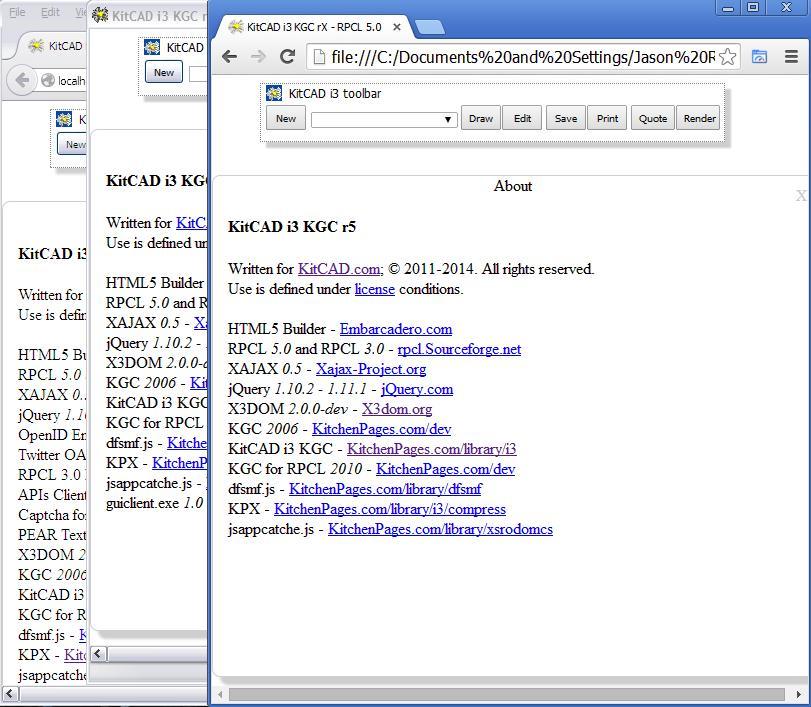
Task: Click the blue extension icon beside the star
Action: 759,56
